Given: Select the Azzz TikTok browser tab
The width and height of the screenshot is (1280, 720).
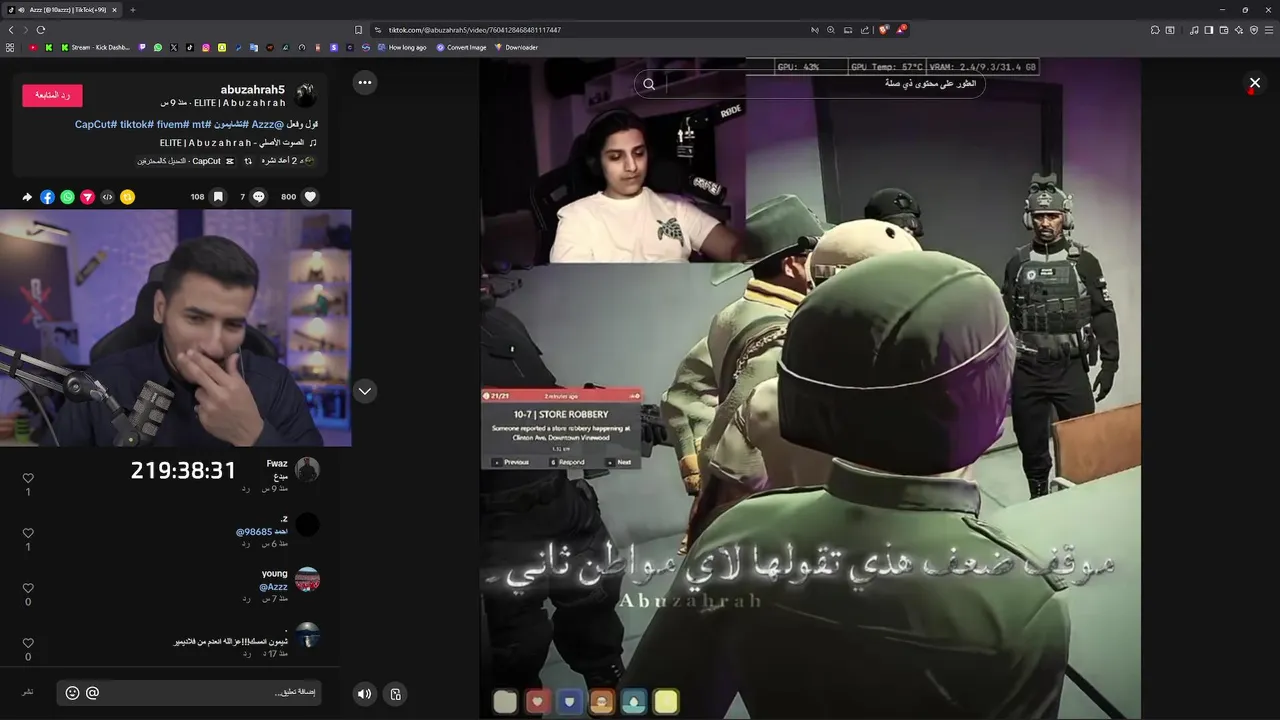Looking at the screenshot, I should pos(62,10).
